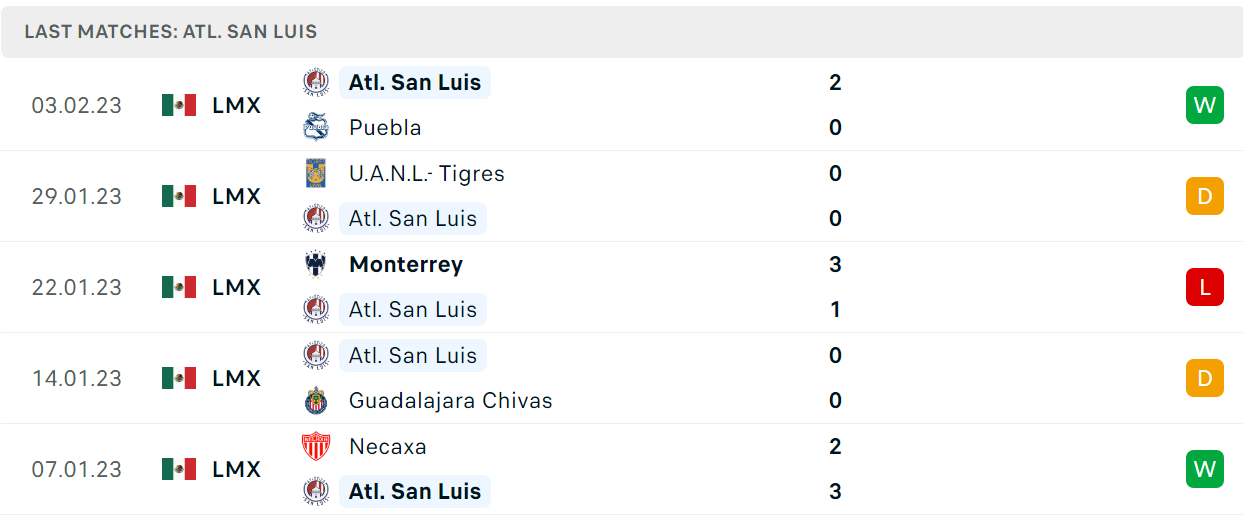Open the 14.01.23 match row date
The image size is (1243, 532).
click(x=77, y=378)
